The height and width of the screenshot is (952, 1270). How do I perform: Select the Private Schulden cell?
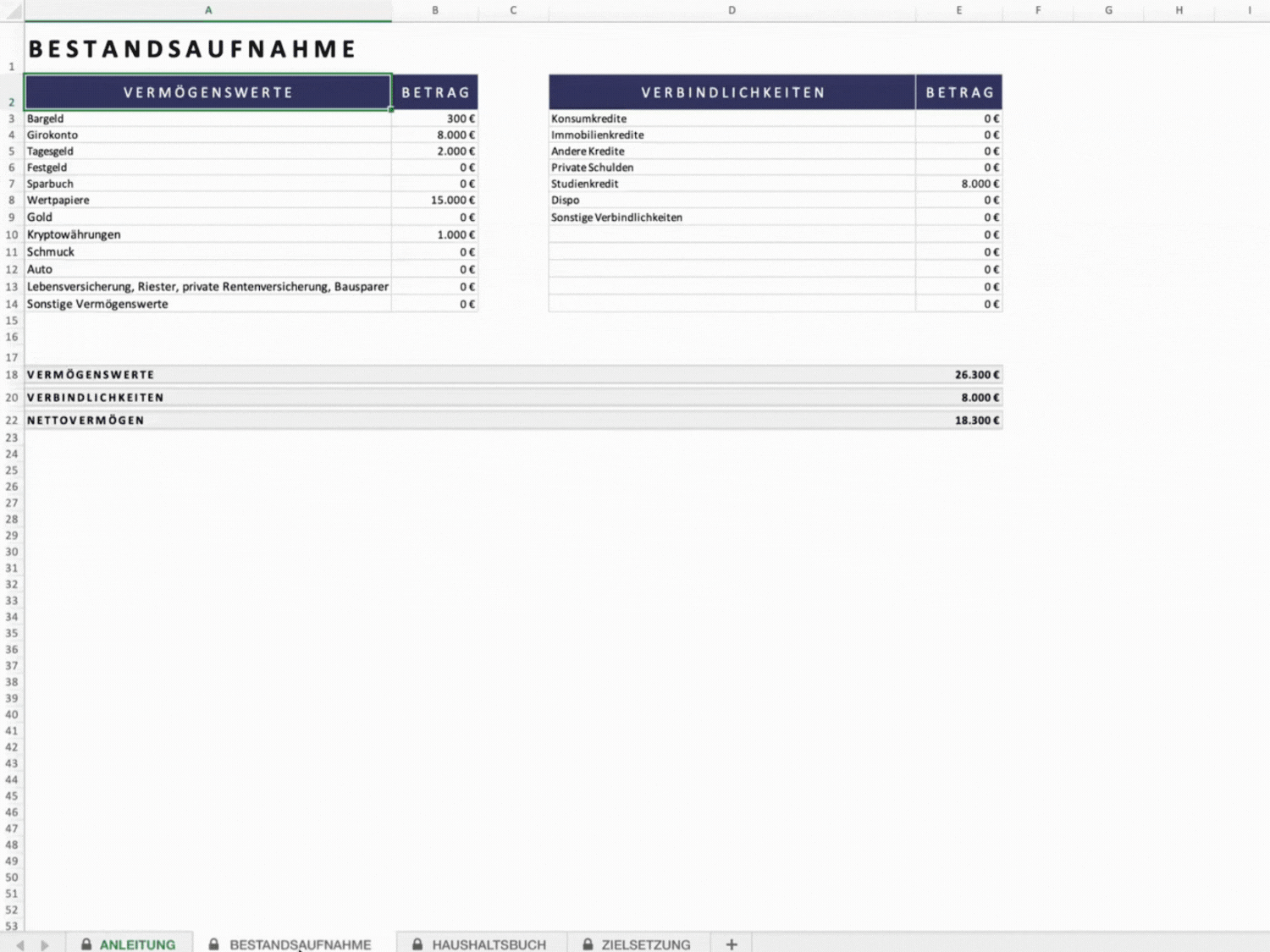tap(732, 168)
